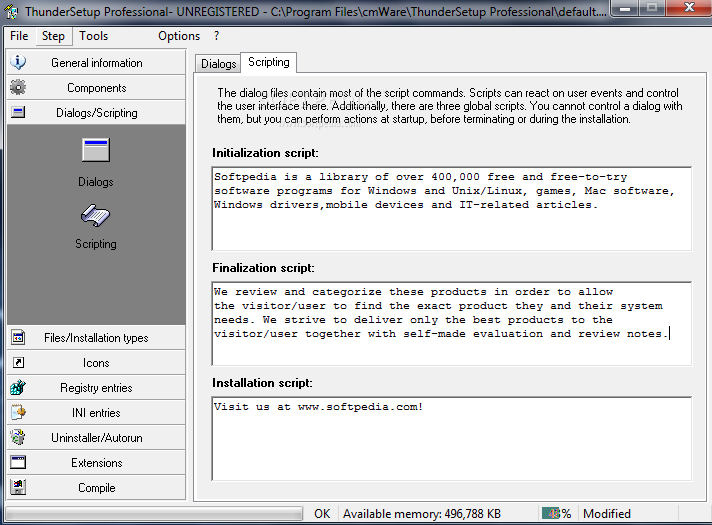Click inside the Initialization script box
The width and height of the screenshot is (712, 525).
[452, 208]
